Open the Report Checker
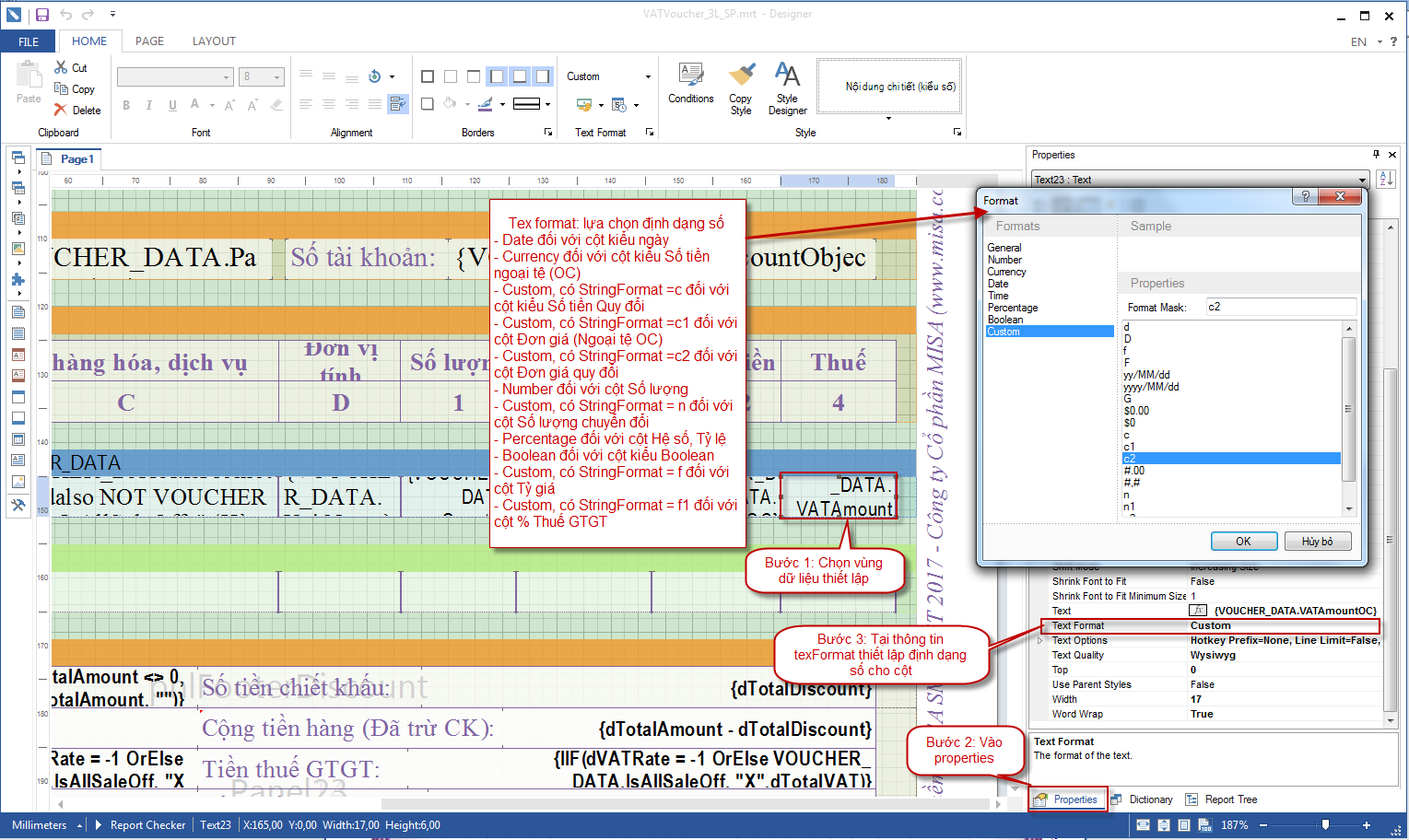This screenshot has width=1409, height=840. [140, 825]
